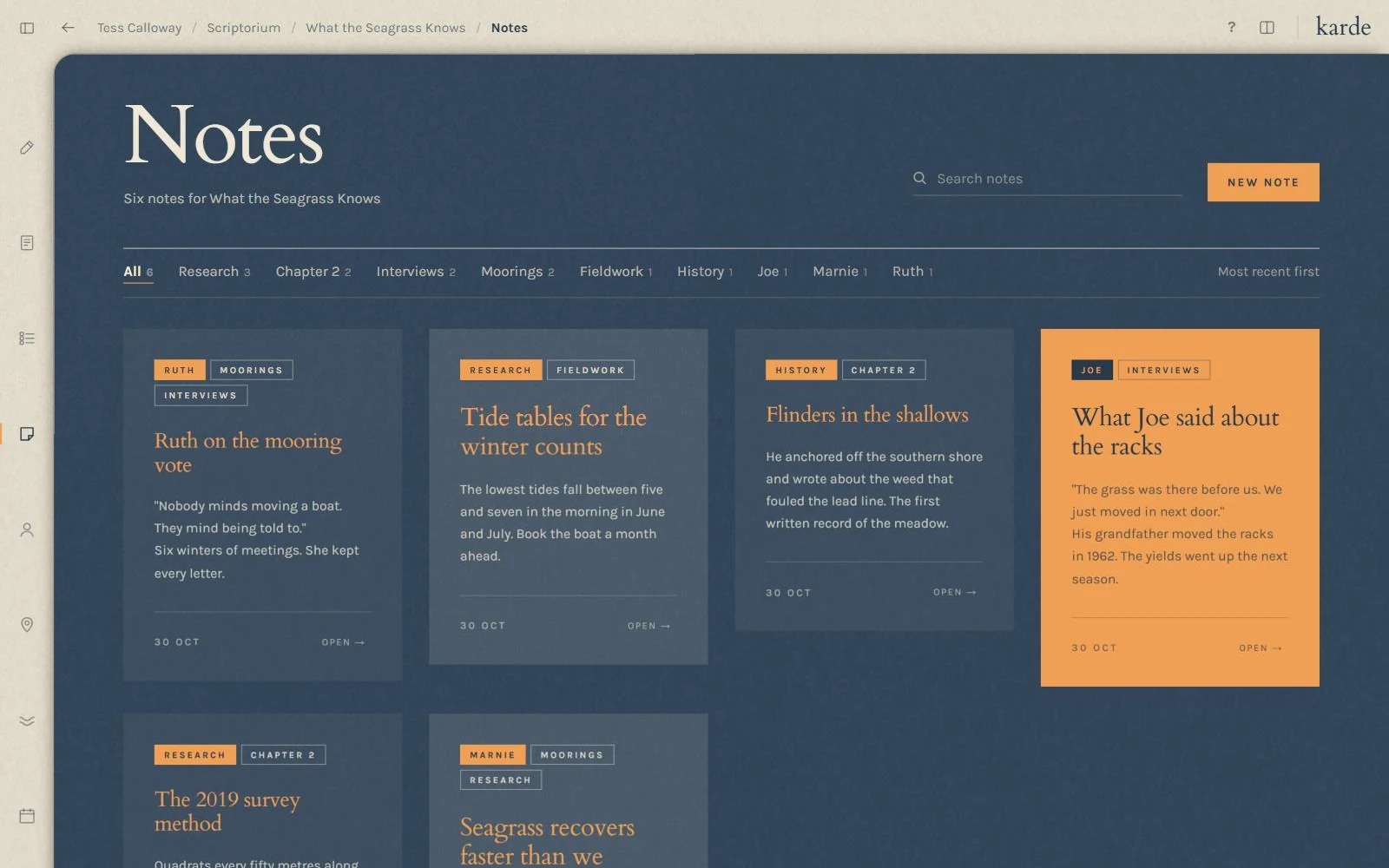Go to Scriptorium breadcrumb
The image size is (1389, 868).
click(x=244, y=28)
